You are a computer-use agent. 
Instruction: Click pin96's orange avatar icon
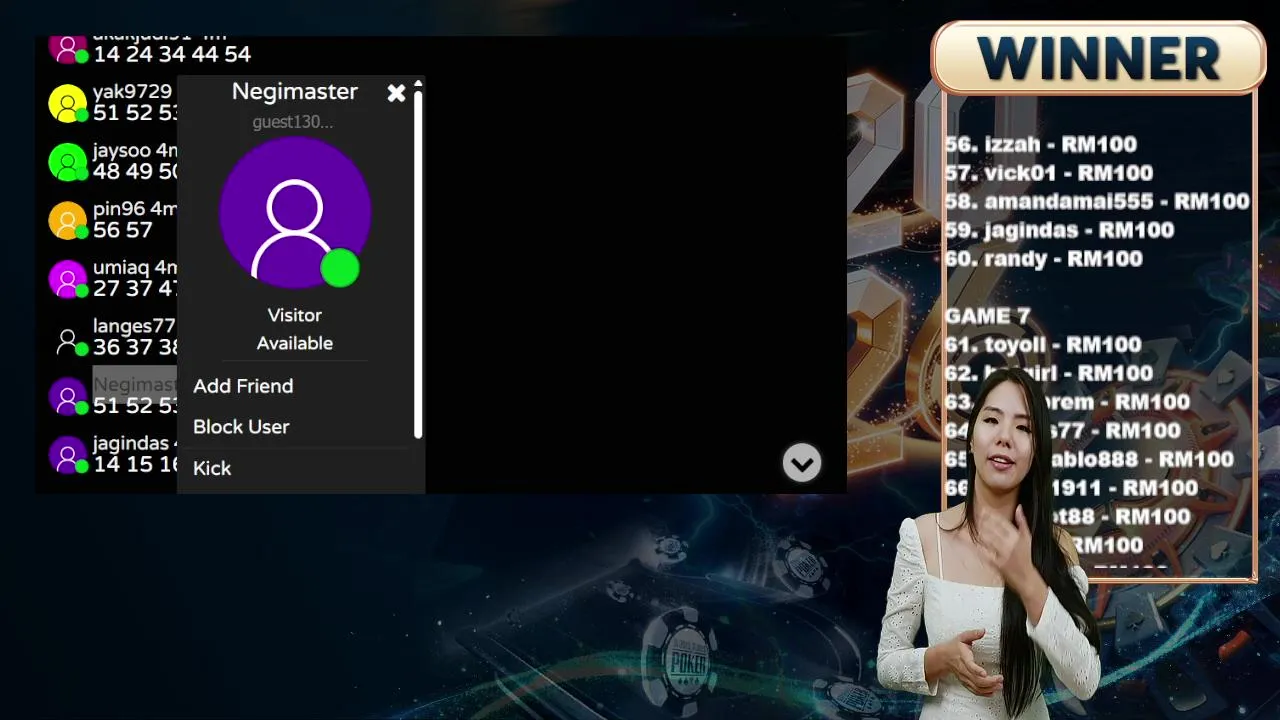[x=68, y=220]
